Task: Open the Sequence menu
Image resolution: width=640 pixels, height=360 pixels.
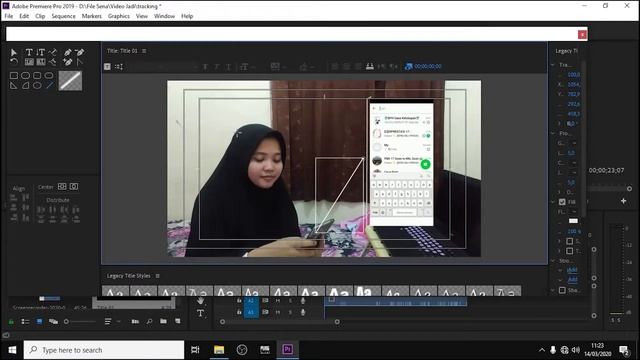Action: tap(63, 16)
